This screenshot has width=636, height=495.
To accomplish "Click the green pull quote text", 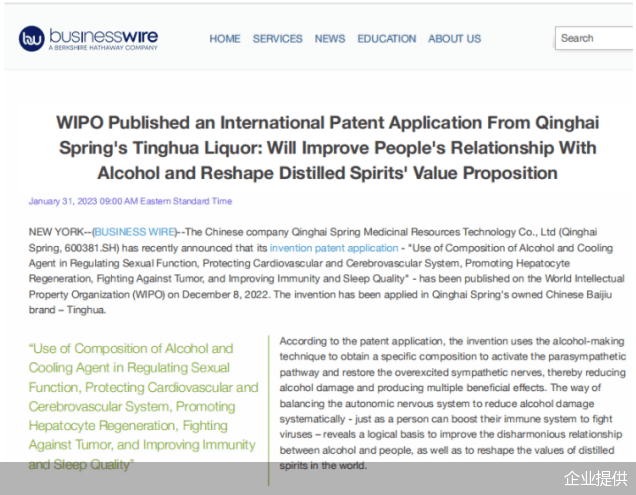I will (143, 406).
